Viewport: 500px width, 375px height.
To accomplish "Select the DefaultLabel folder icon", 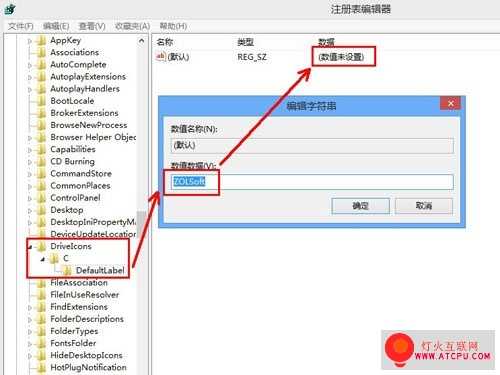I will (x=67, y=270).
